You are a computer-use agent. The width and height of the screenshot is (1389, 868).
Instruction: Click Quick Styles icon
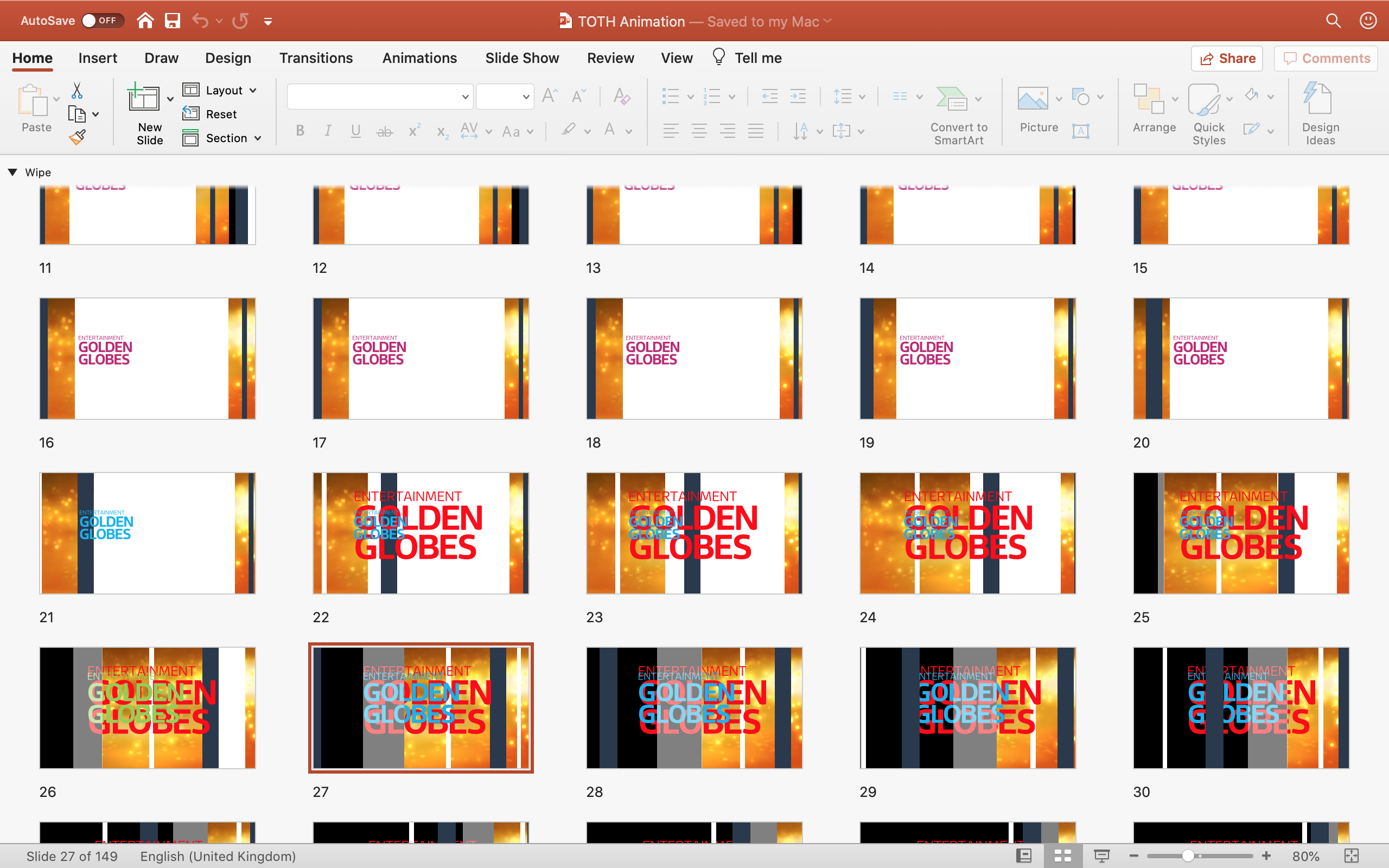pos(1205,100)
